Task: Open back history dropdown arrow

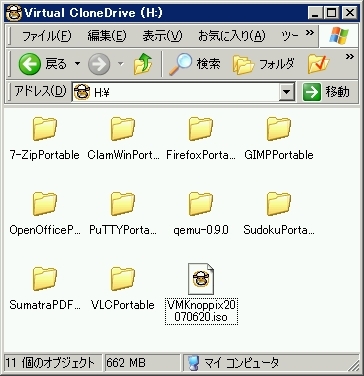Action: pos(77,63)
